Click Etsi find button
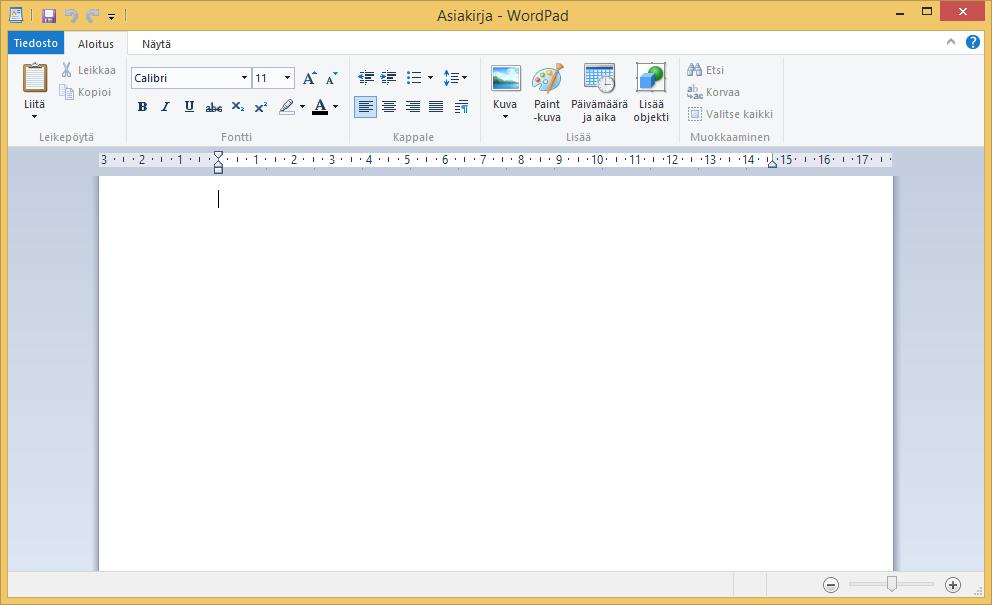992x605 pixels. [x=705, y=70]
